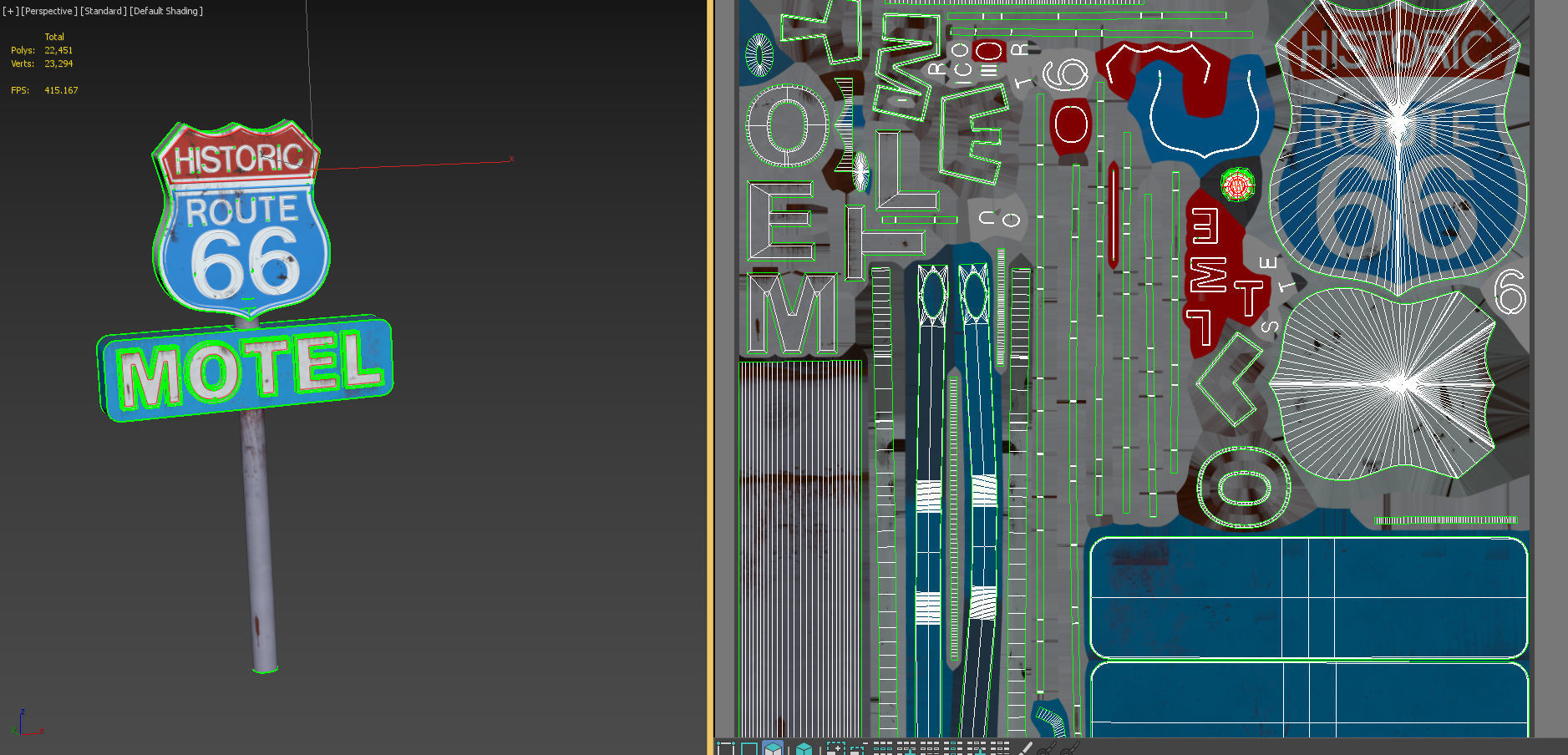Screen dimensions: 1568x755
Task: Click the '23,294' vertex count value
Action: click(58, 63)
